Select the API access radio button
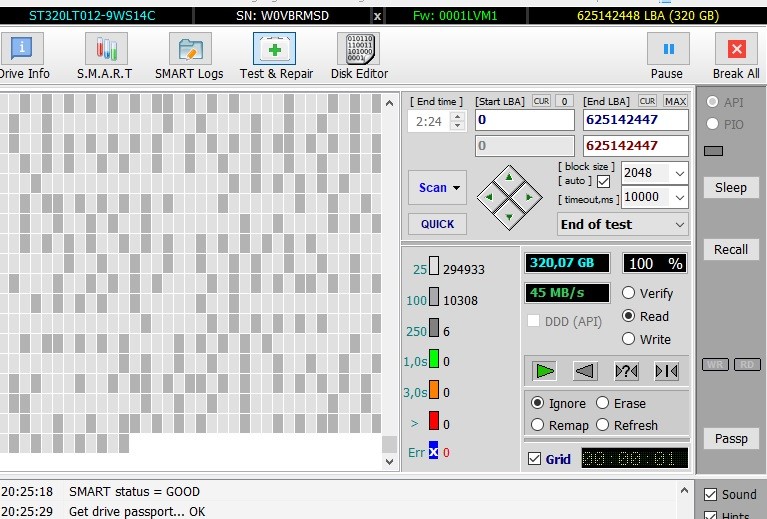This screenshot has height=519, width=767. tap(712, 102)
